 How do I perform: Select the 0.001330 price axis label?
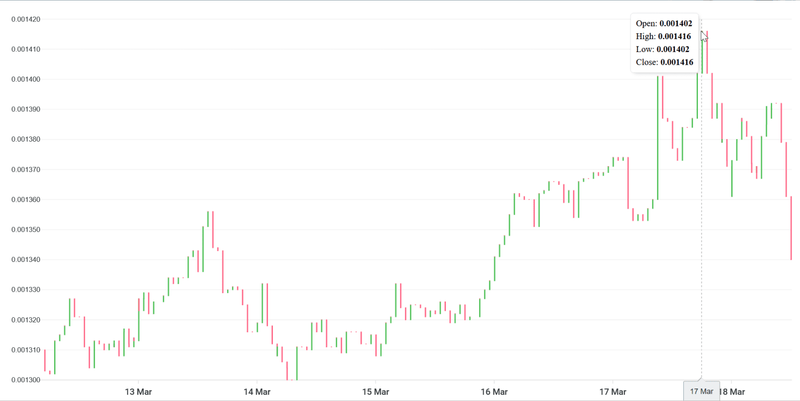[x=21, y=290]
